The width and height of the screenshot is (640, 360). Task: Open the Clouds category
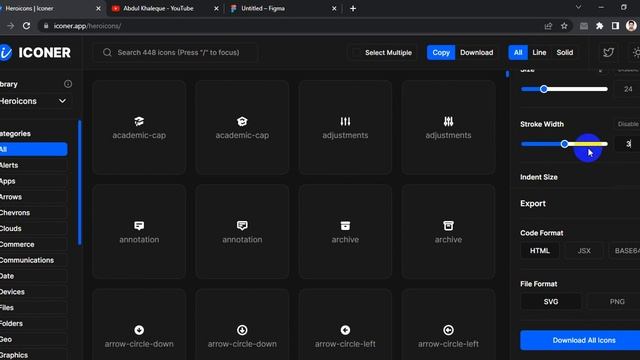click(x=33, y=229)
